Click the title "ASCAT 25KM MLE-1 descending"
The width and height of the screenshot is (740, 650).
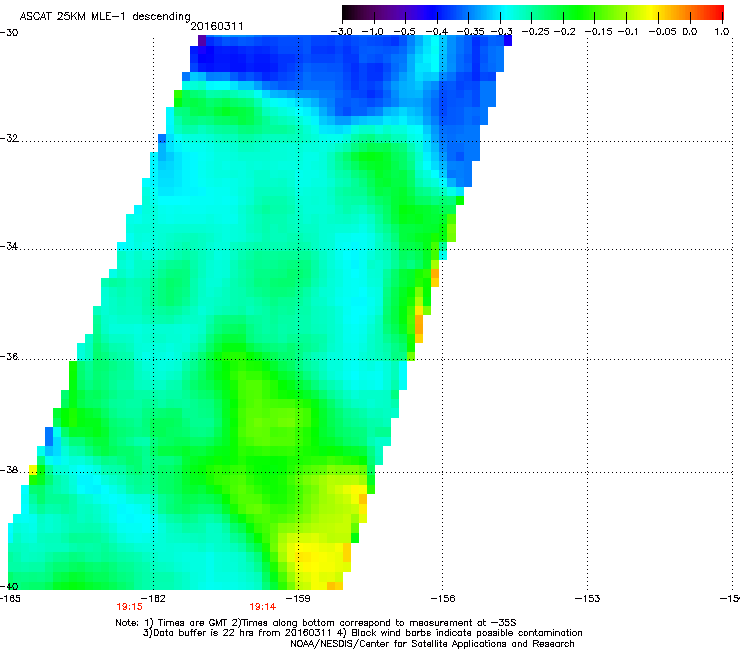[x=105, y=17]
